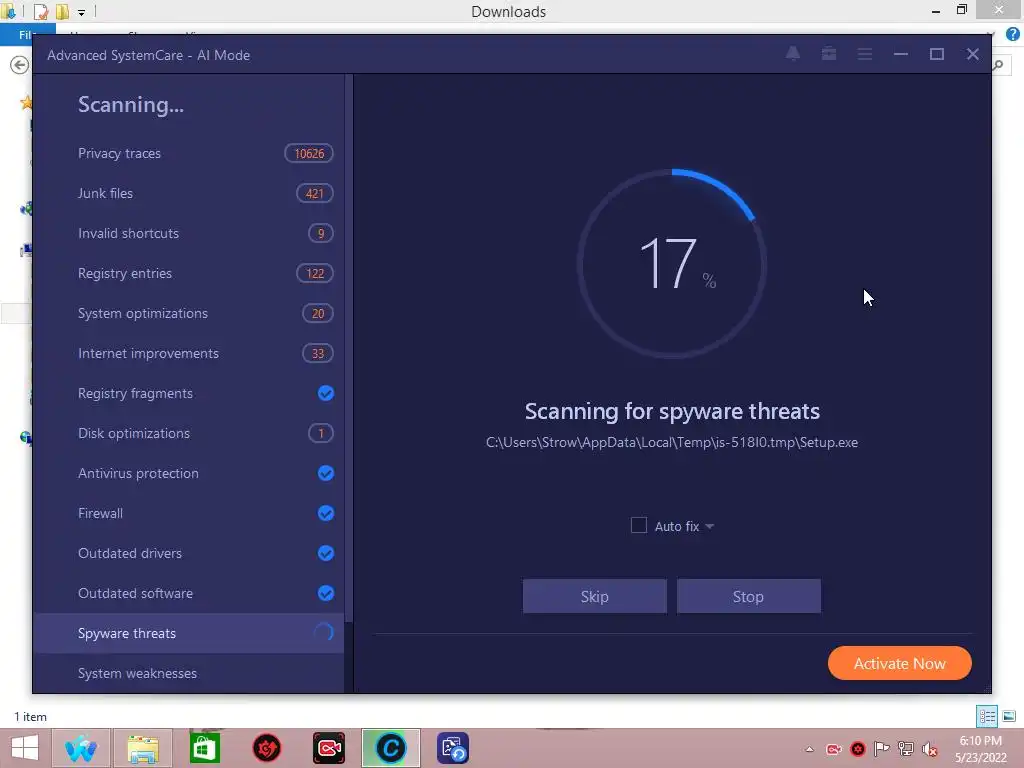Select the Invalid shortcuts label
Viewport: 1024px width, 768px height.
point(128,233)
